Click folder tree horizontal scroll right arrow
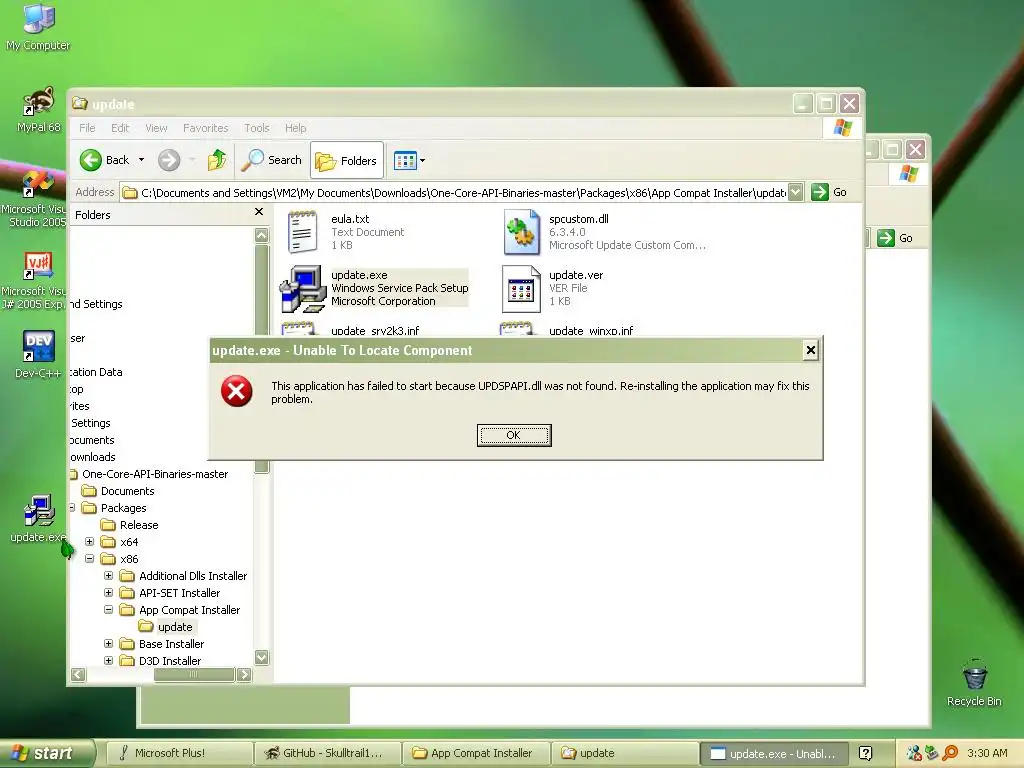Viewport: 1024px width, 768px height. tap(244, 675)
